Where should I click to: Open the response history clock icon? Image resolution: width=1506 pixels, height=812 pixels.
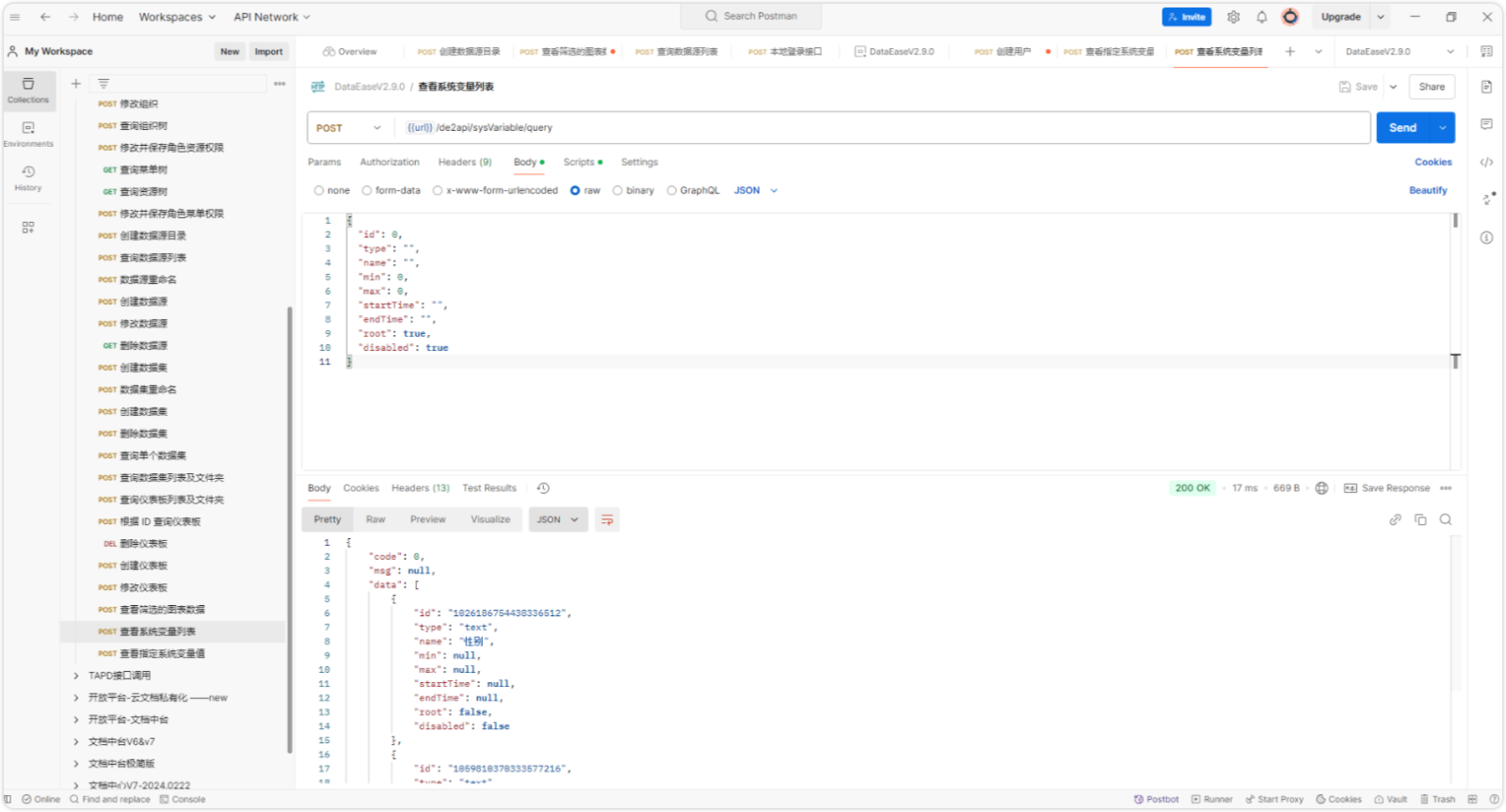(543, 488)
